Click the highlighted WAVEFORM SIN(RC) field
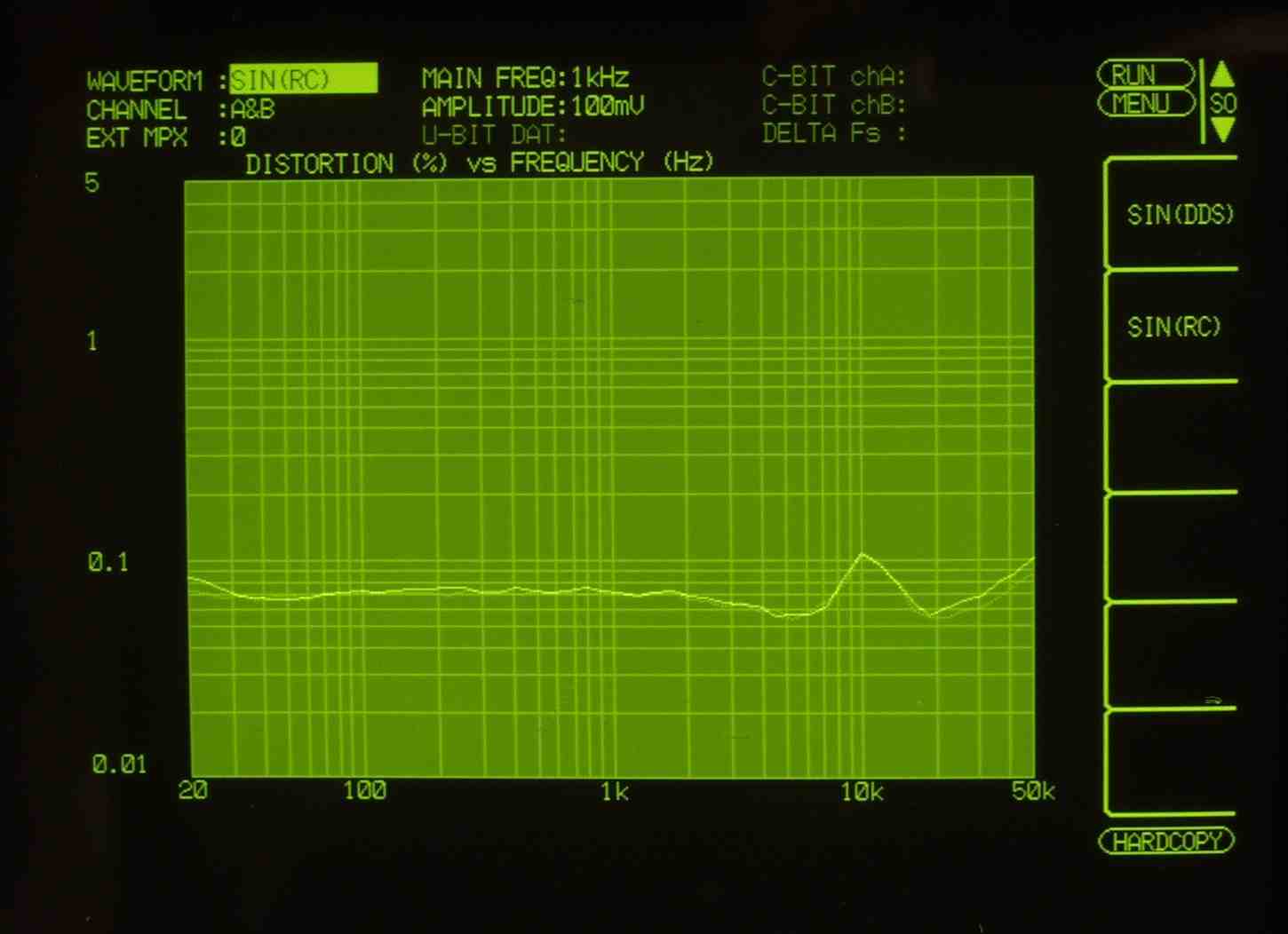This screenshot has width=1288, height=934. (303, 80)
